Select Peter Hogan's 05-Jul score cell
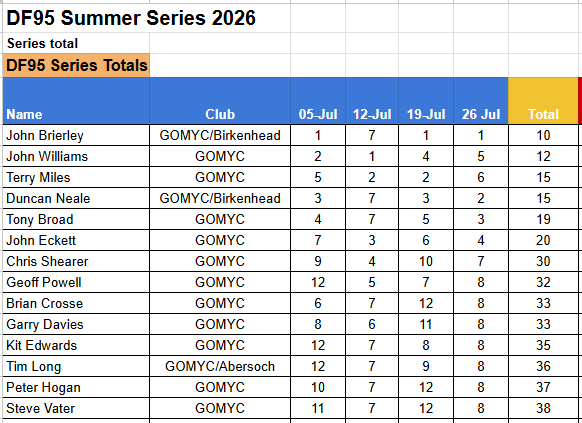Screen dimensions: 582x423 (x=318, y=387)
